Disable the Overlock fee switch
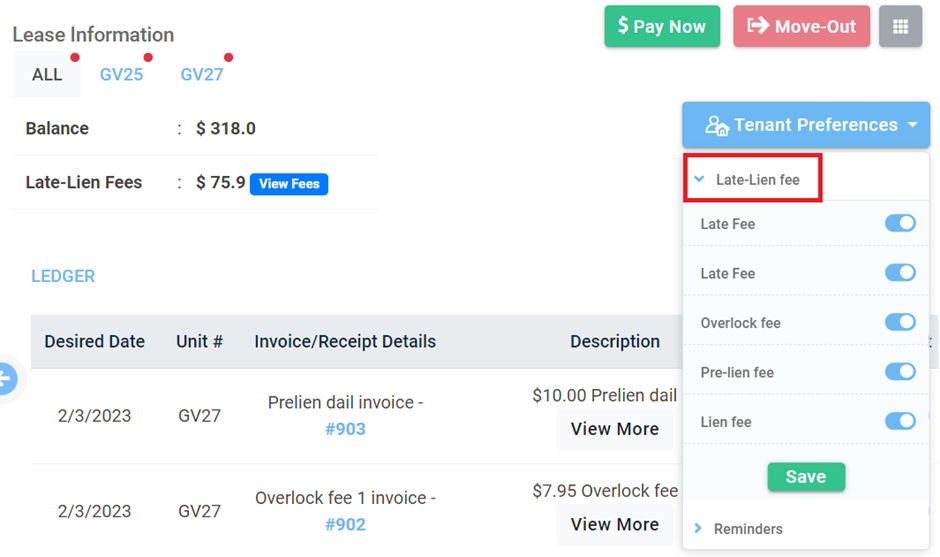Image resolution: width=940 pixels, height=557 pixels. (900, 322)
